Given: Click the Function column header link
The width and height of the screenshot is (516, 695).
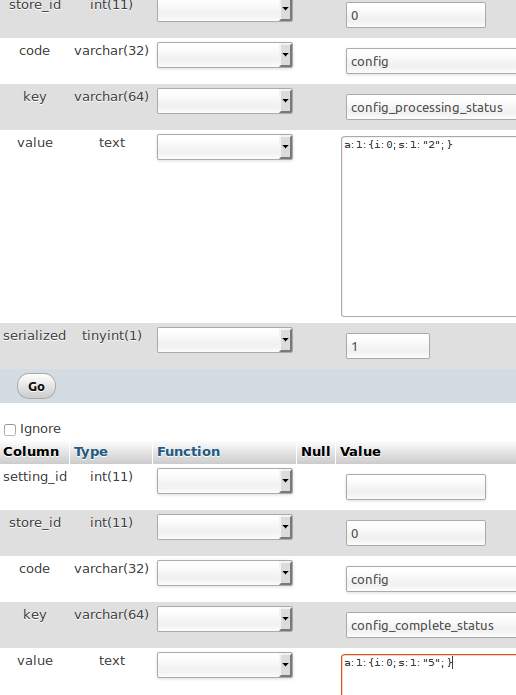Looking at the screenshot, I should (x=188, y=452).
